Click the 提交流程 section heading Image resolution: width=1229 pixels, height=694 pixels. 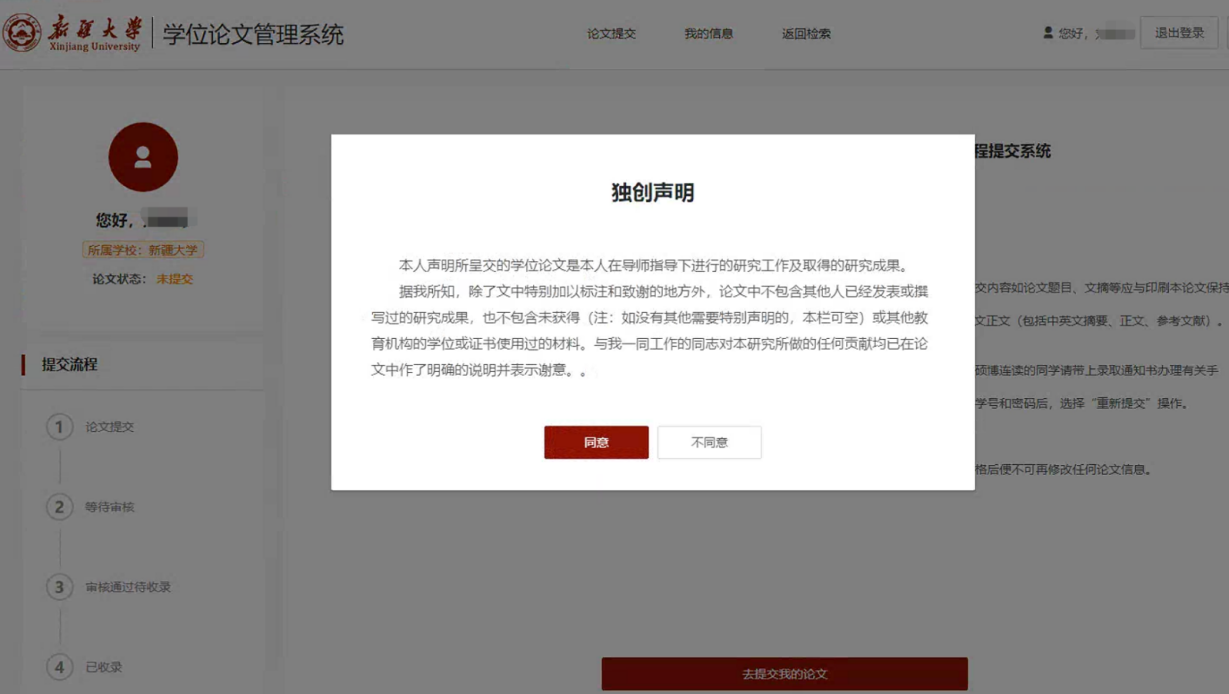click(x=70, y=364)
